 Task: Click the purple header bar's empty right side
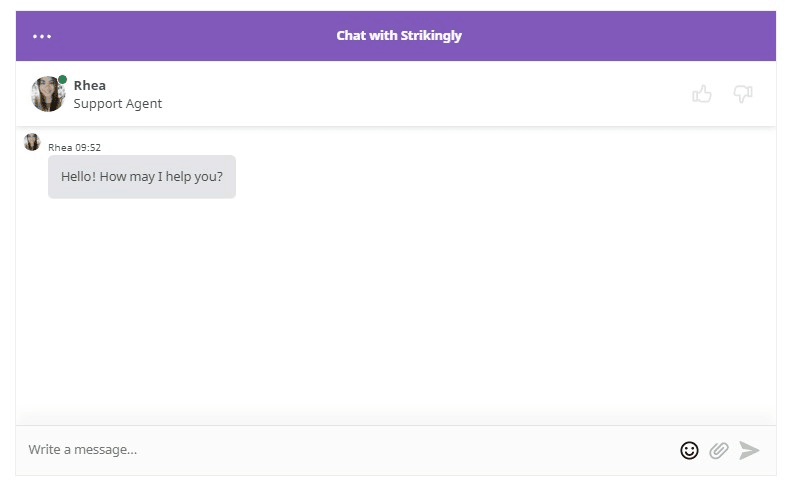[650, 36]
